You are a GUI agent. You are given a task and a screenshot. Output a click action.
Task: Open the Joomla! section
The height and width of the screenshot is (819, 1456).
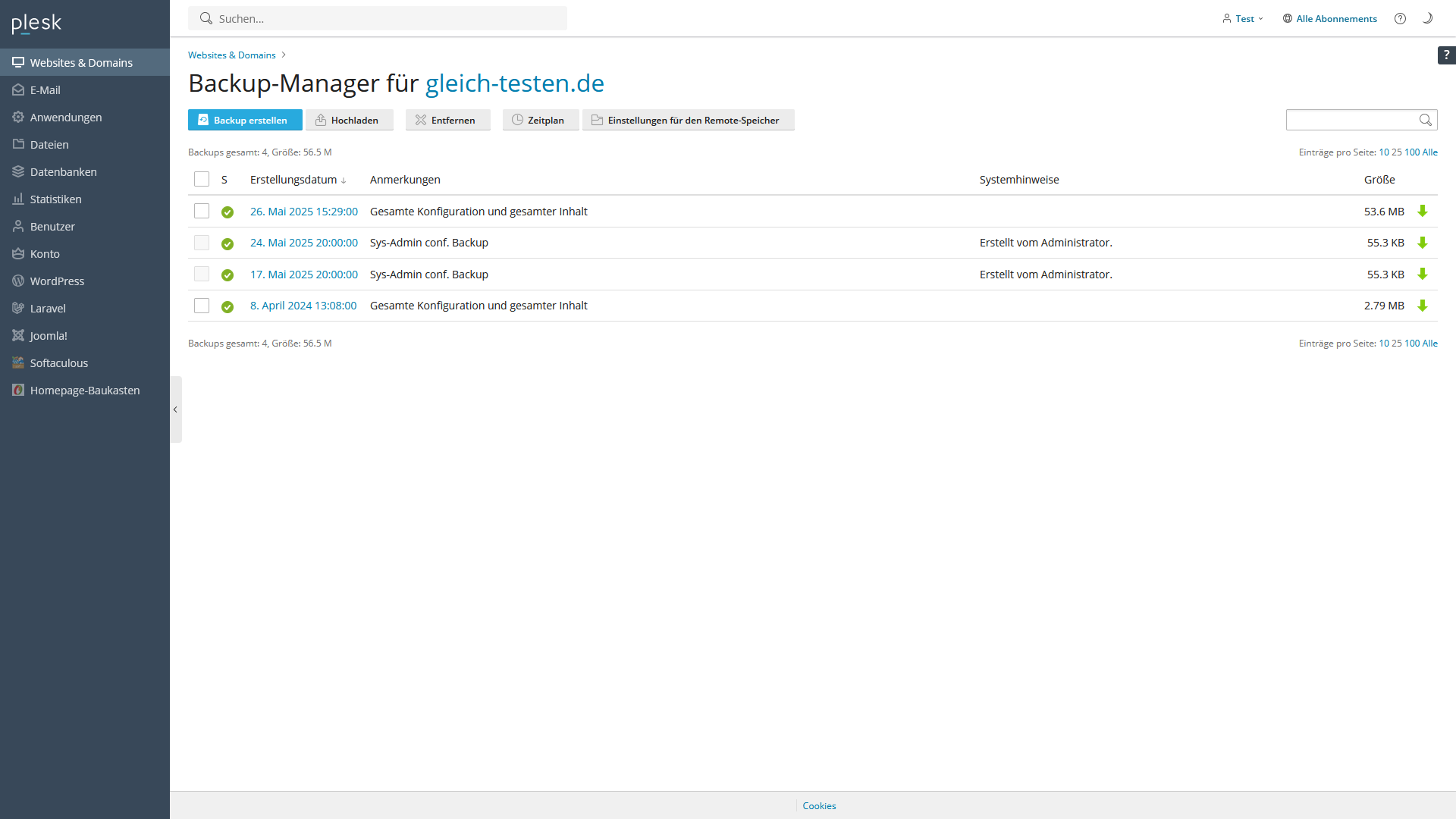[47, 335]
